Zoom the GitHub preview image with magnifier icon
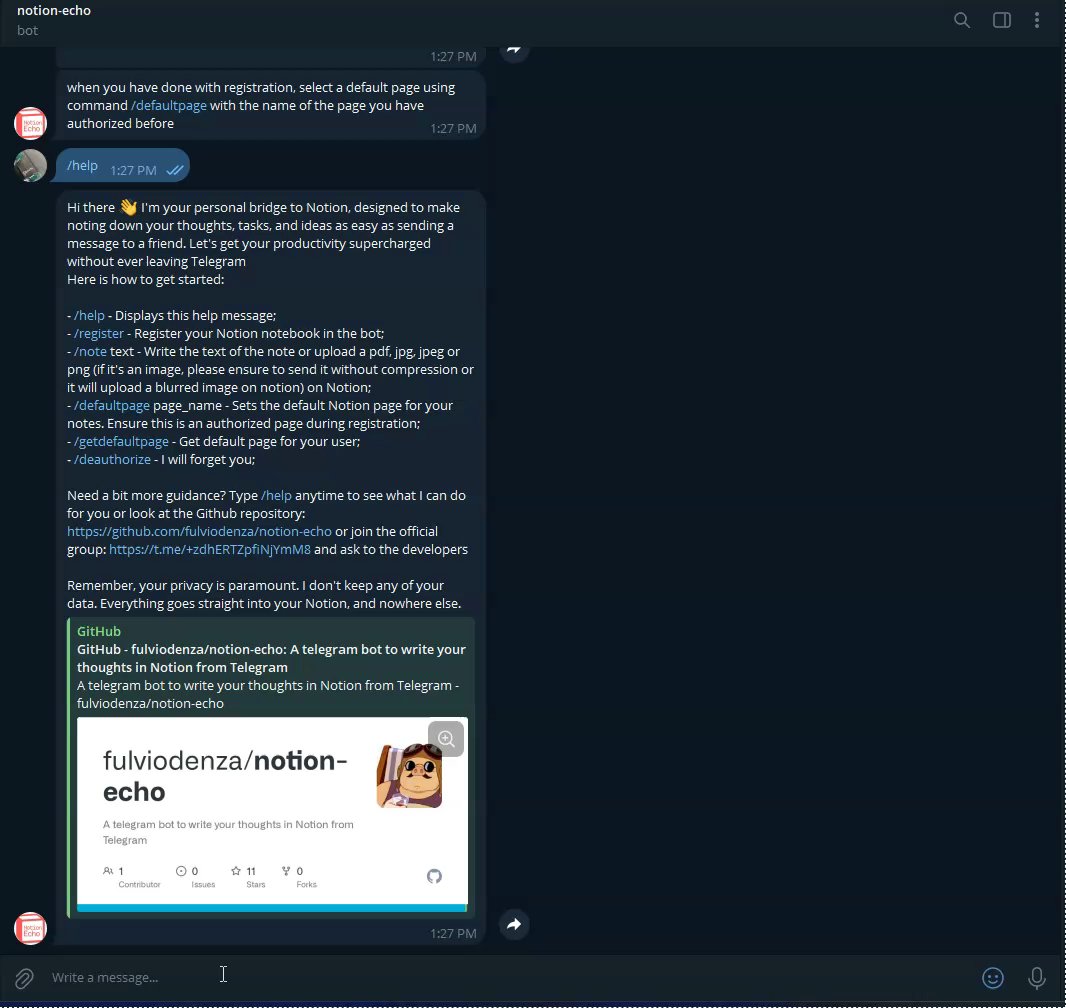The image size is (1066, 1008). click(446, 739)
